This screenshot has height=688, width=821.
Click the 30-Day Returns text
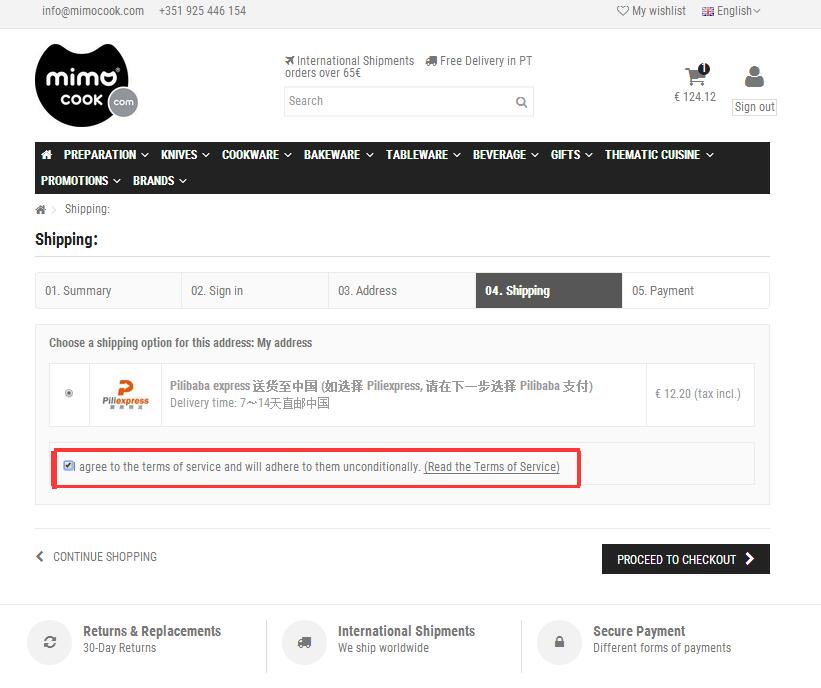click(119, 648)
